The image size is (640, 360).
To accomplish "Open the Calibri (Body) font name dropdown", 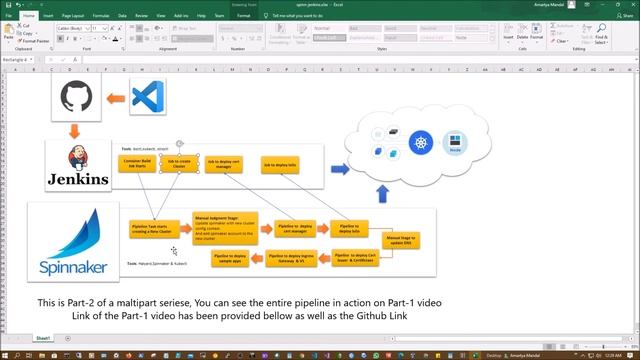I will pyautogui.click(x=87, y=29).
